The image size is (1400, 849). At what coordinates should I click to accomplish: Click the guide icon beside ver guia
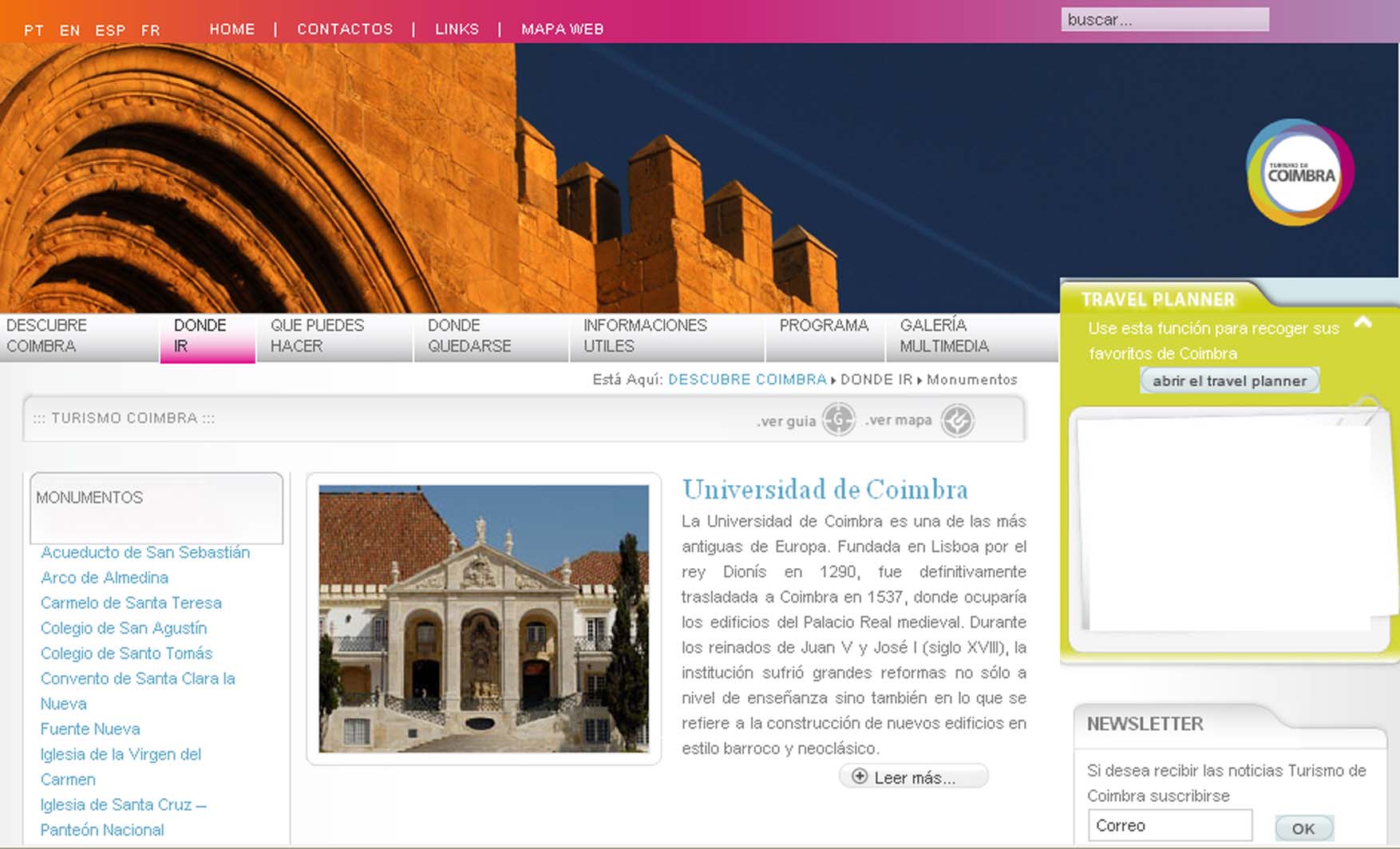838,420
